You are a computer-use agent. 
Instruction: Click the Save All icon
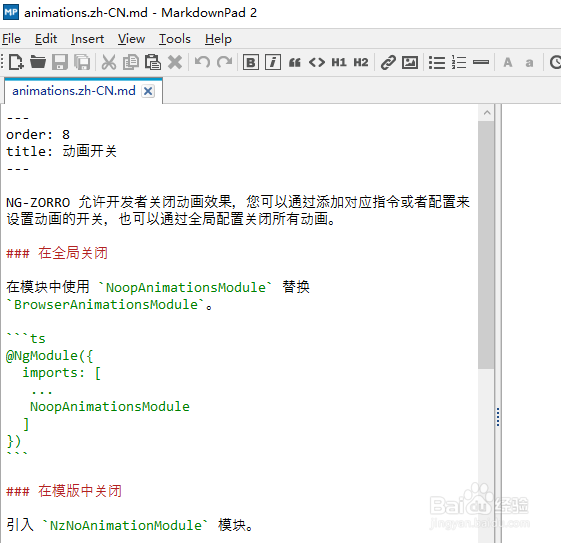(82, 62)
